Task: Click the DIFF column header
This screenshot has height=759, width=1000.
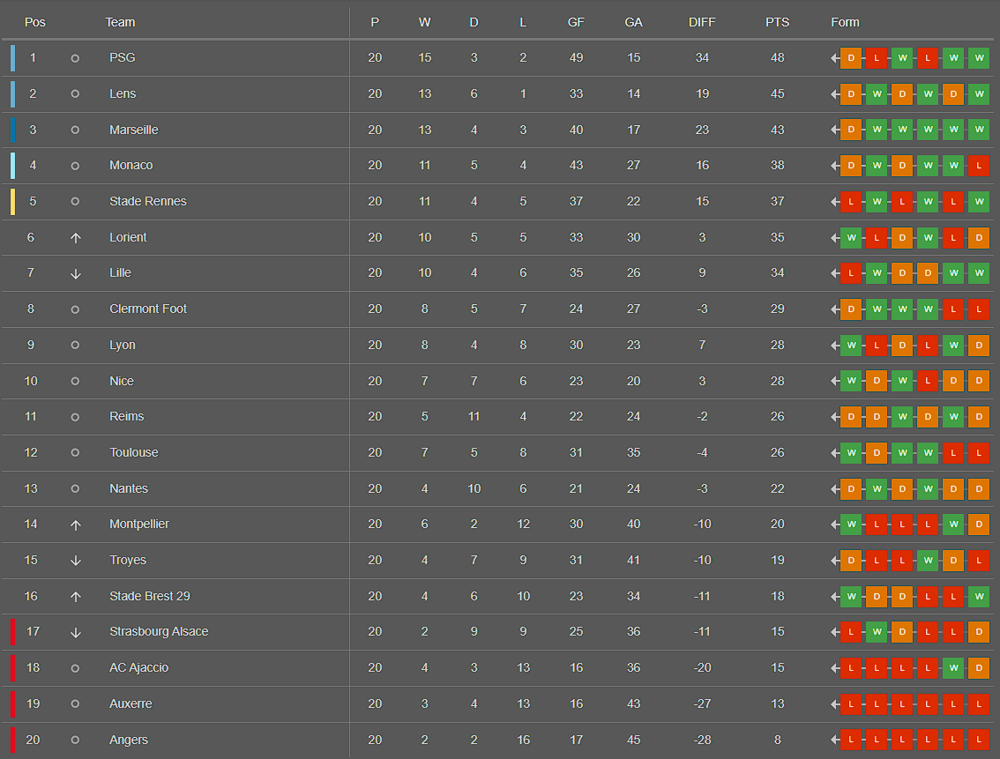Action: 702,22
